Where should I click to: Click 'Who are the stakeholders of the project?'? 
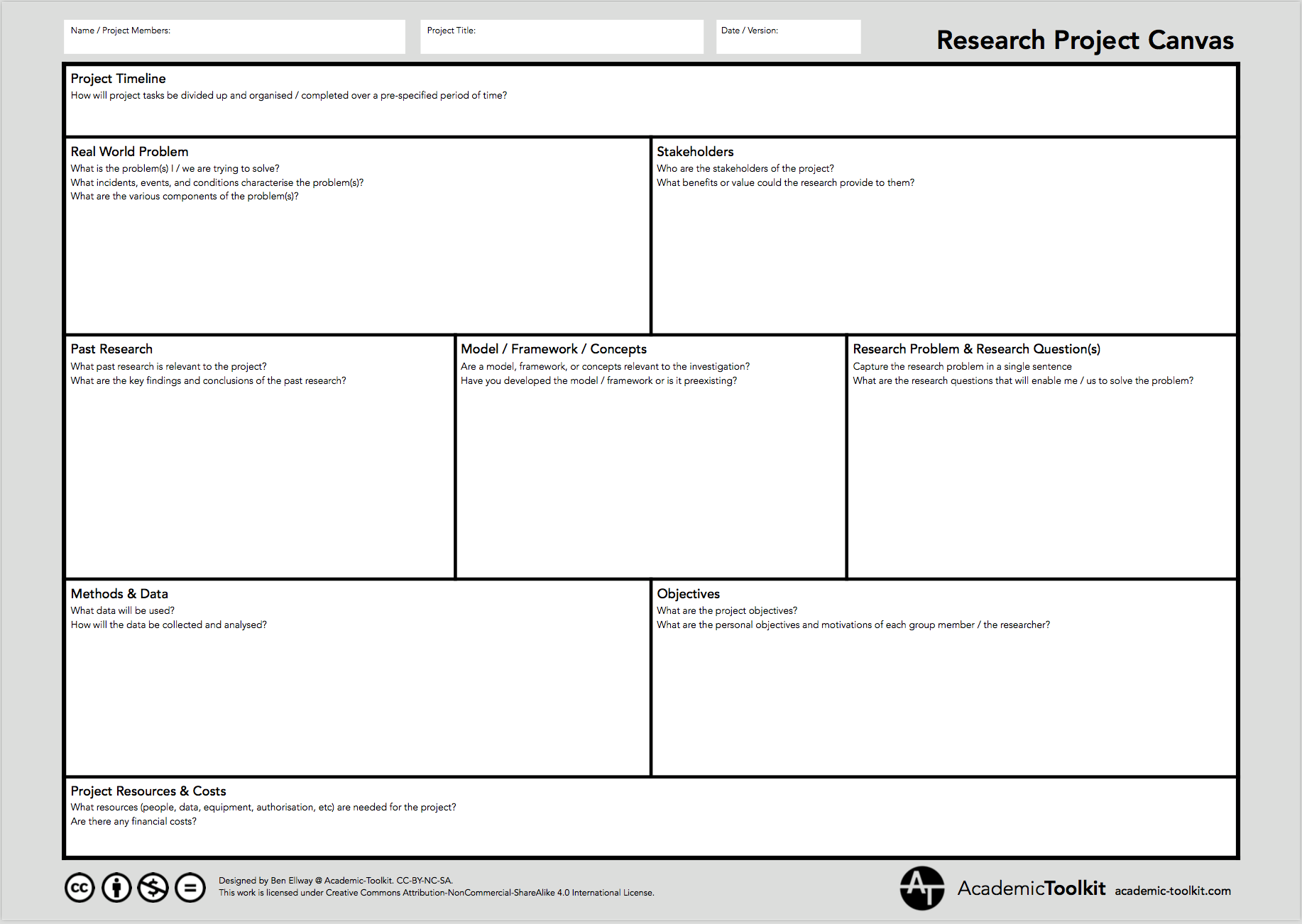pyautogui.click(x=745, y=169)
